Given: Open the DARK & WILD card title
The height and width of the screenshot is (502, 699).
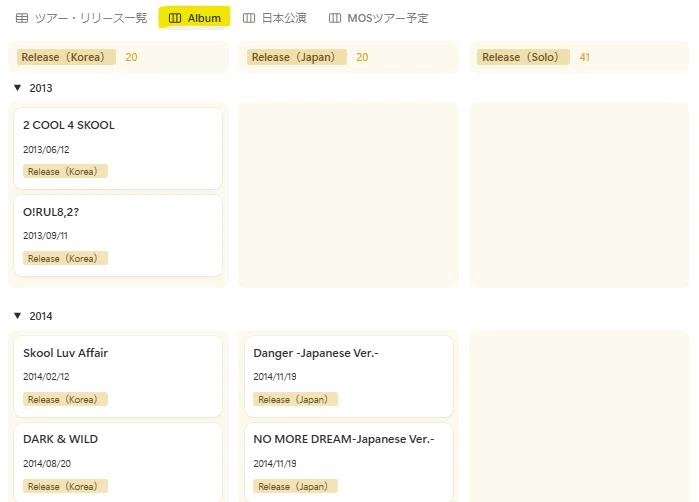Looking at the screenshot, I should (x=61, y=439).
